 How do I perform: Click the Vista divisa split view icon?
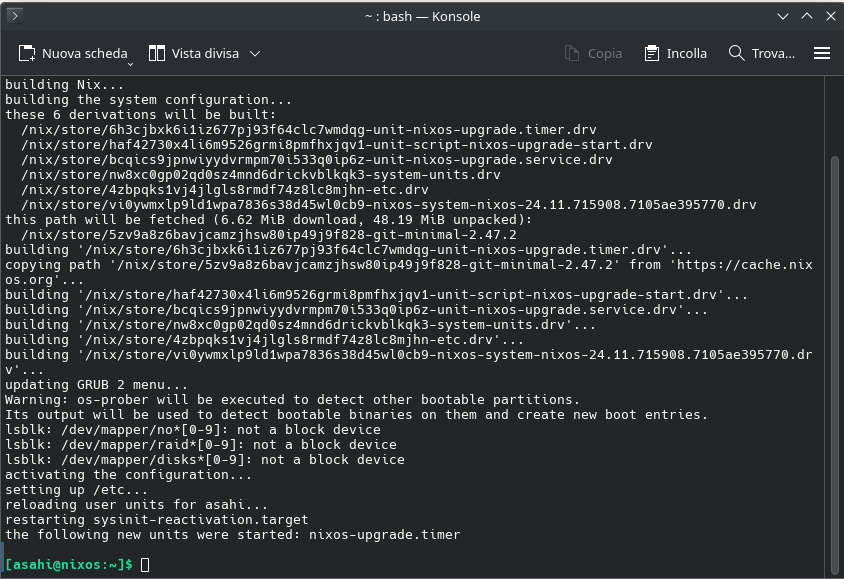tap(157, 53)
